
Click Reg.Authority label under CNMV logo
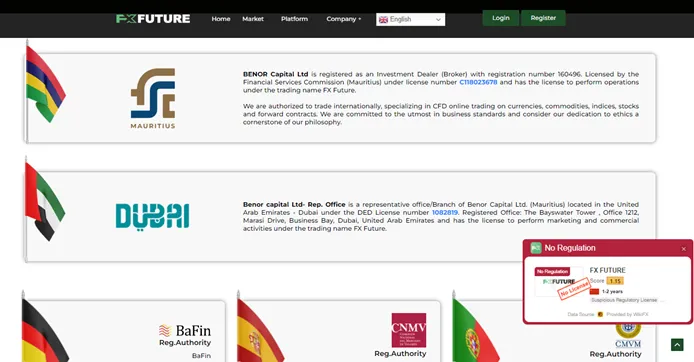pos(400,354)
